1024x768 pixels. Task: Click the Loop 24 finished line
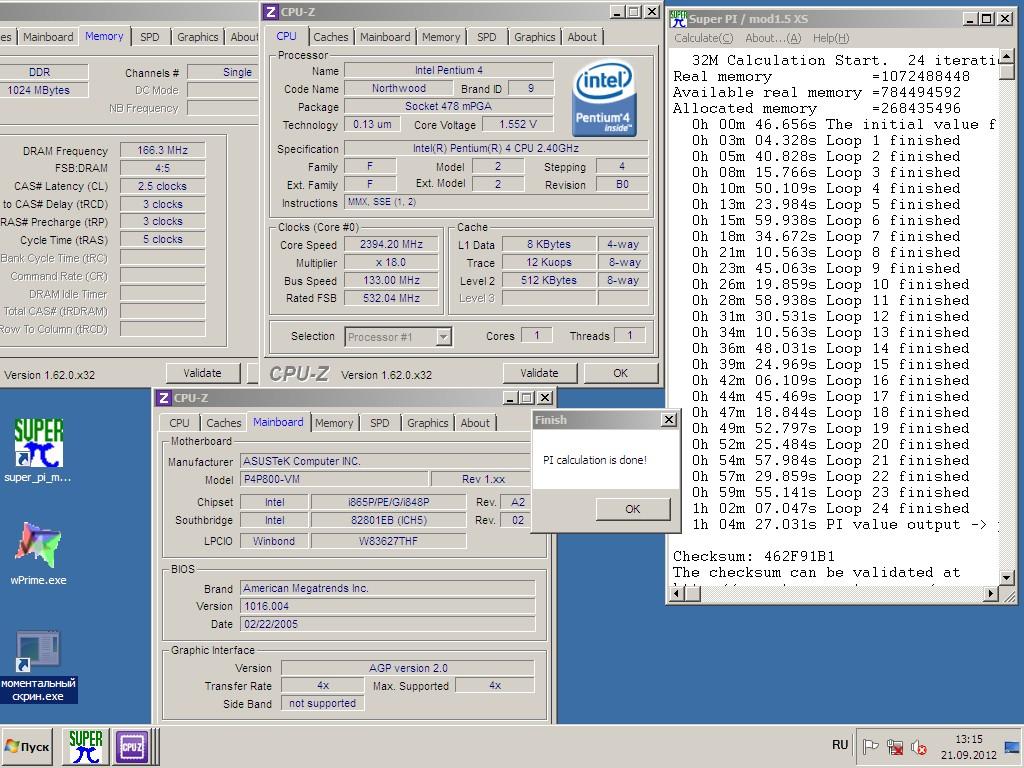pyautogui.click(x=831, y=508)
